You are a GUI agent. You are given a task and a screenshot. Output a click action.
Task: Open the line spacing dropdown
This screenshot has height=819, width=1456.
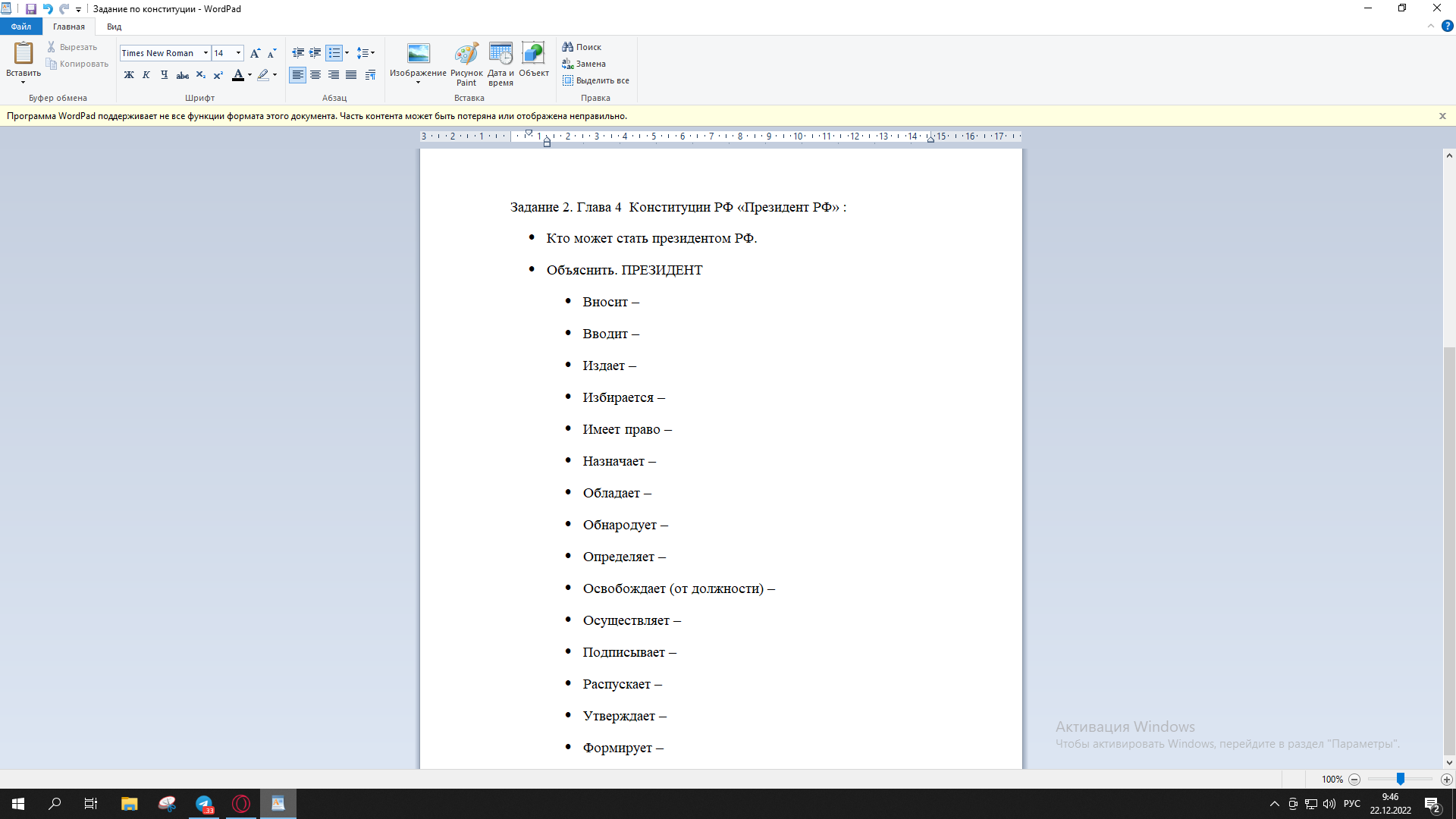[366, 53]
